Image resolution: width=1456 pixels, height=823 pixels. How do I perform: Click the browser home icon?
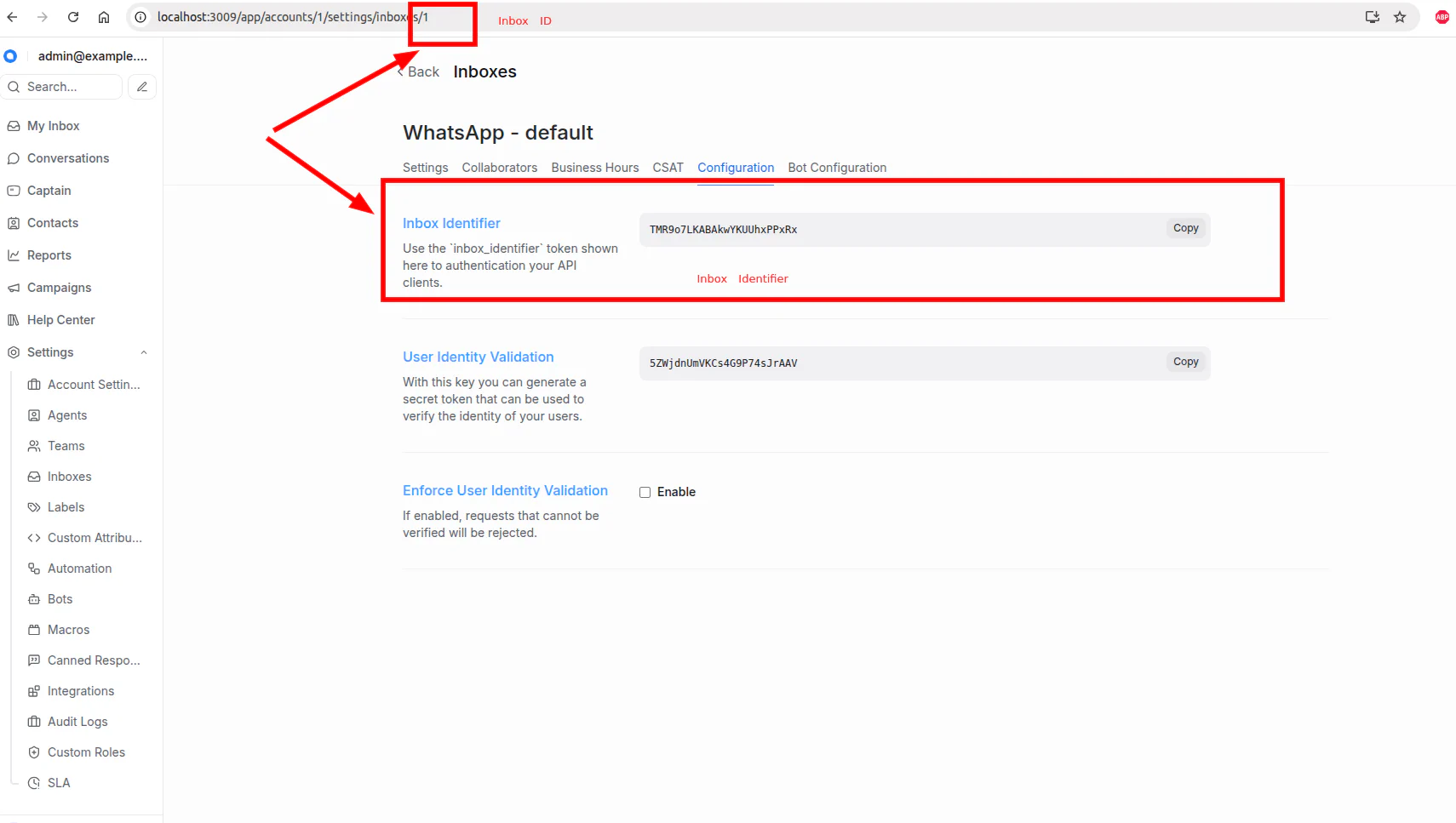104,17
